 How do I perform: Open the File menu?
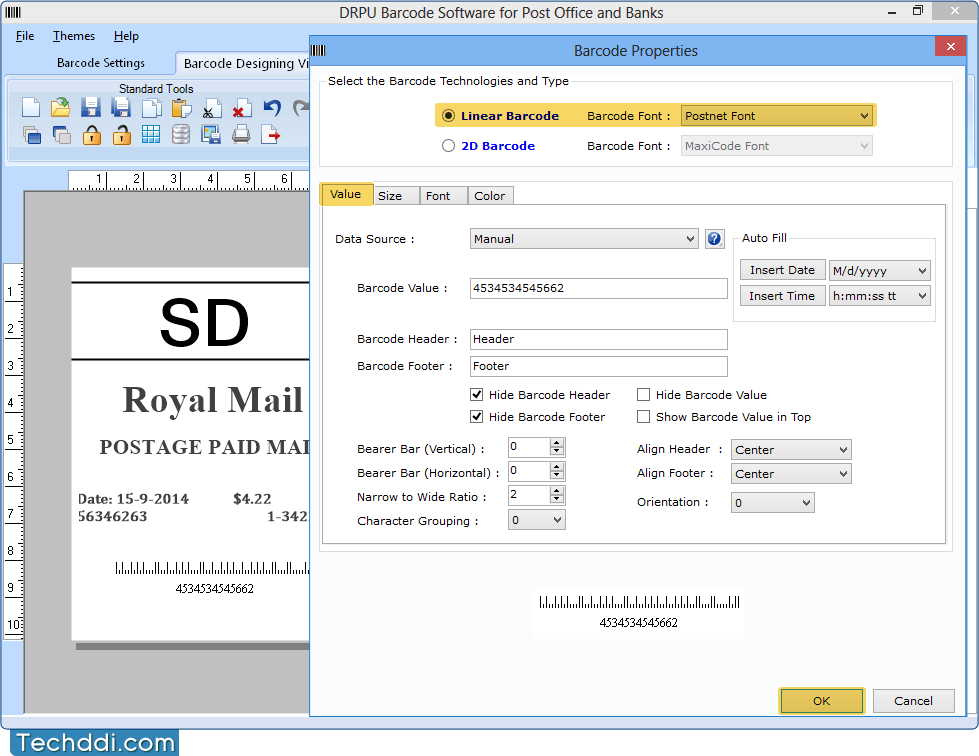[x=25, y=36]
